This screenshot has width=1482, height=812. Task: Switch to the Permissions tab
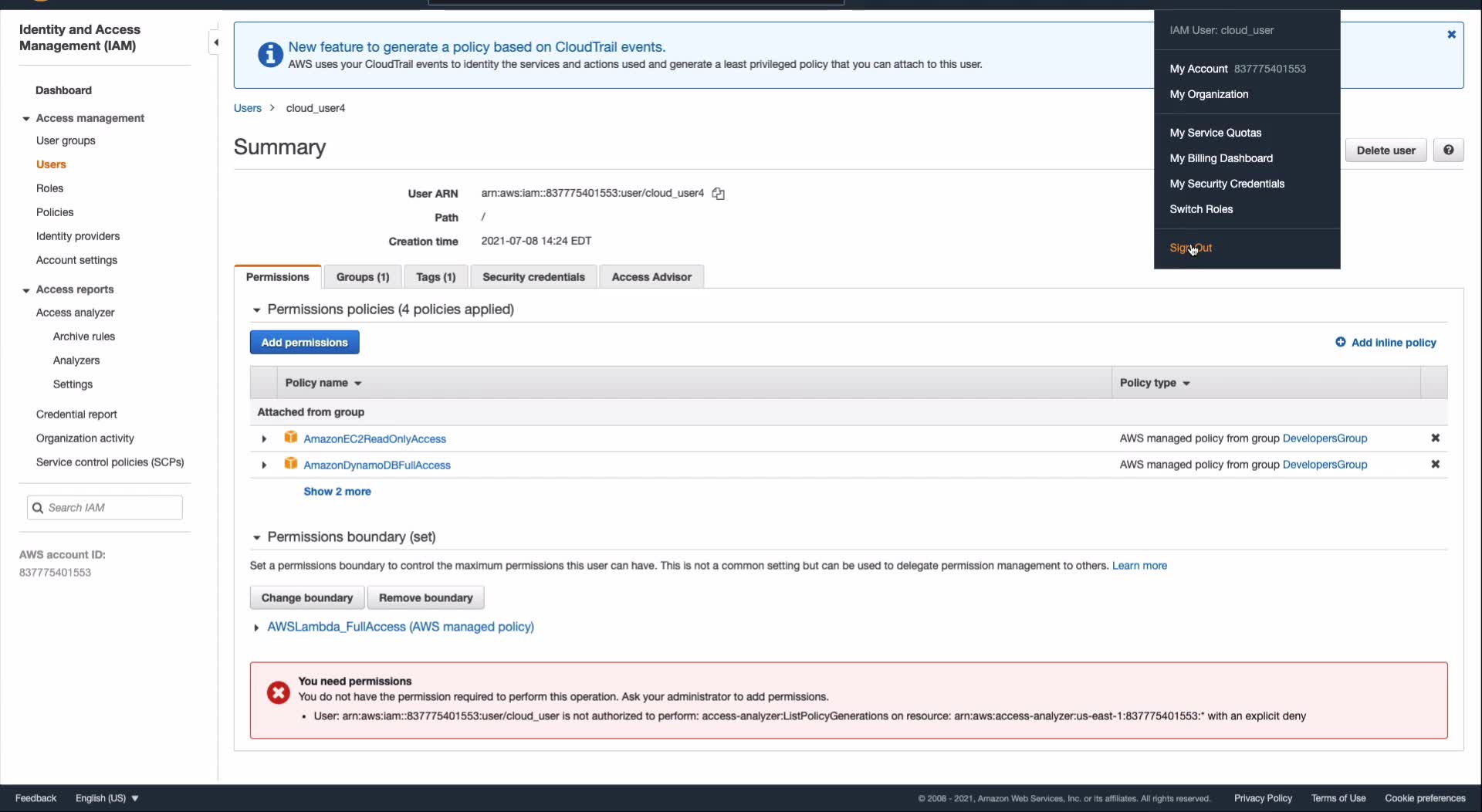(277, 277)
